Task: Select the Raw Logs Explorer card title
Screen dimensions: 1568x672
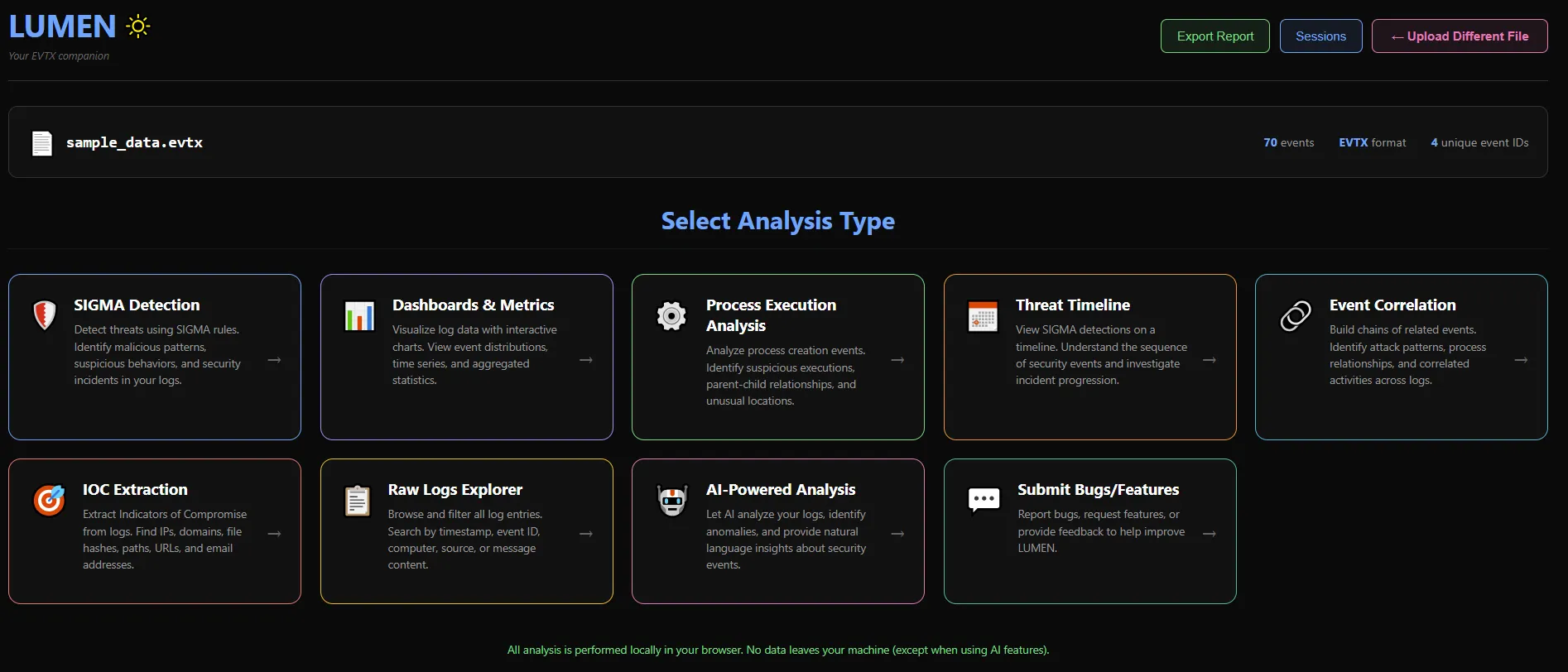Action: pyautogui.click(x=455, y=490)
